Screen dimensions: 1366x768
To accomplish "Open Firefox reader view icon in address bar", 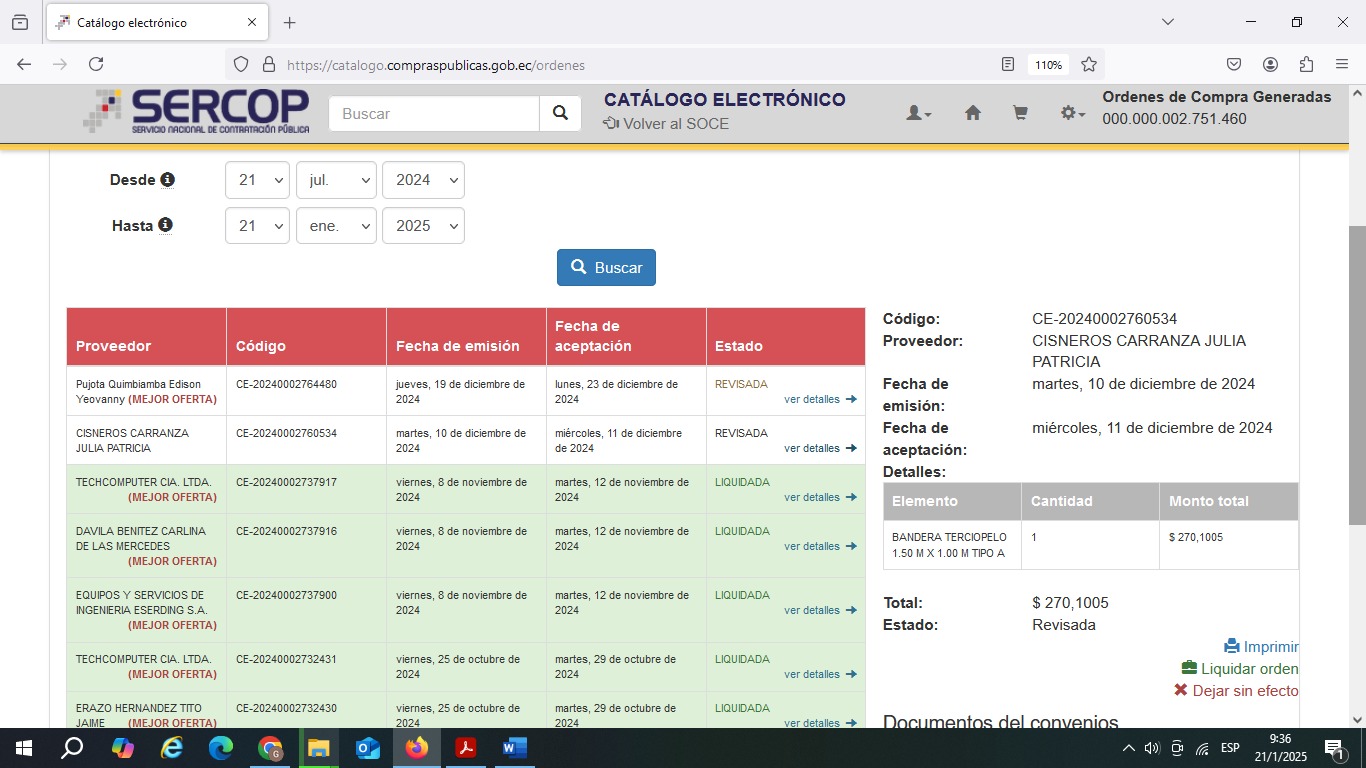I will (x=1008, y=64).
